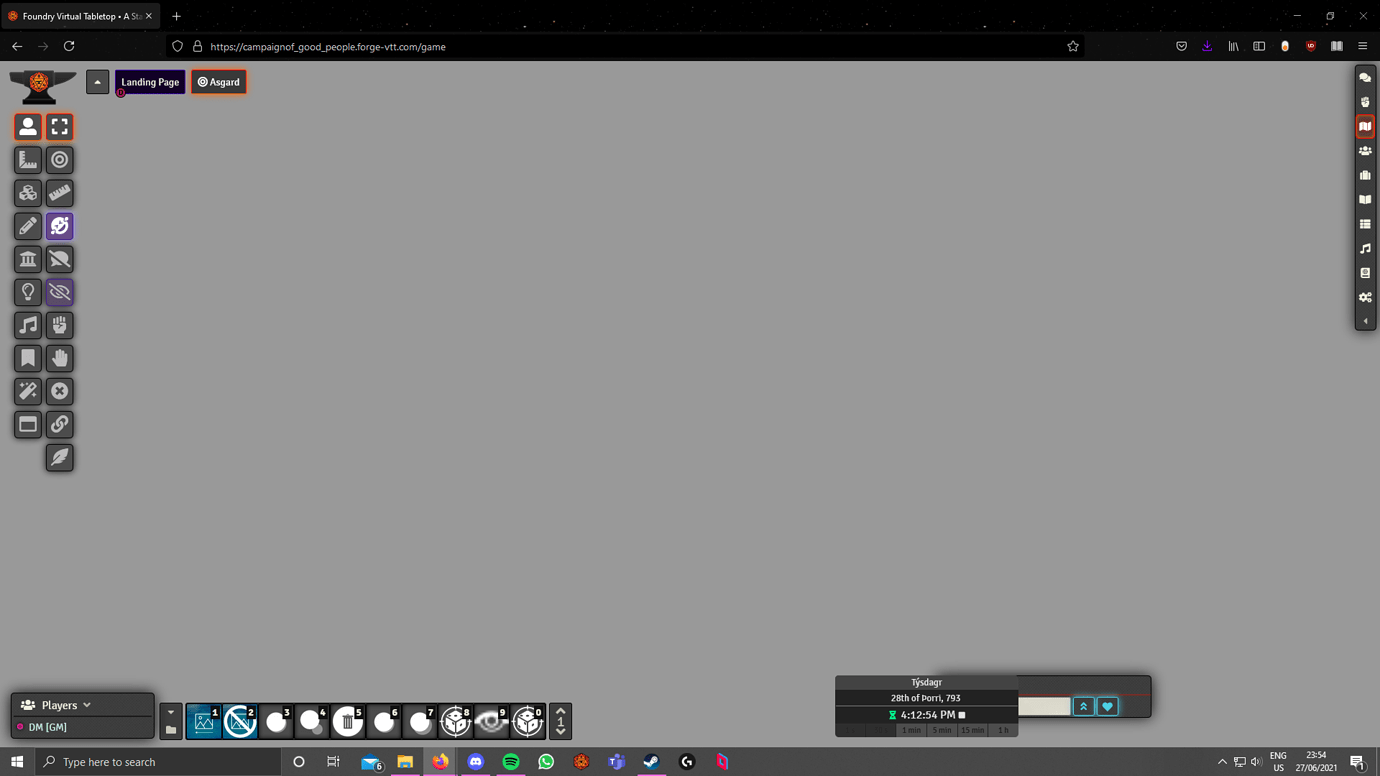Viewport: 1380px width, 776px height.
Task: Open the game Settings gear icon
Action: click(x=1365, y=297)
